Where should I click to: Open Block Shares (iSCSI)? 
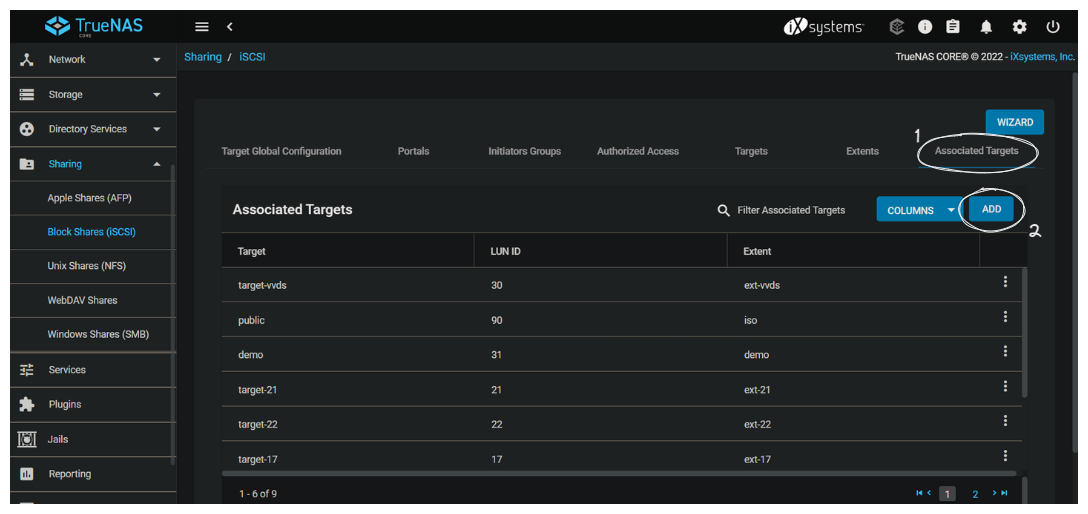[x=92, y=232]
